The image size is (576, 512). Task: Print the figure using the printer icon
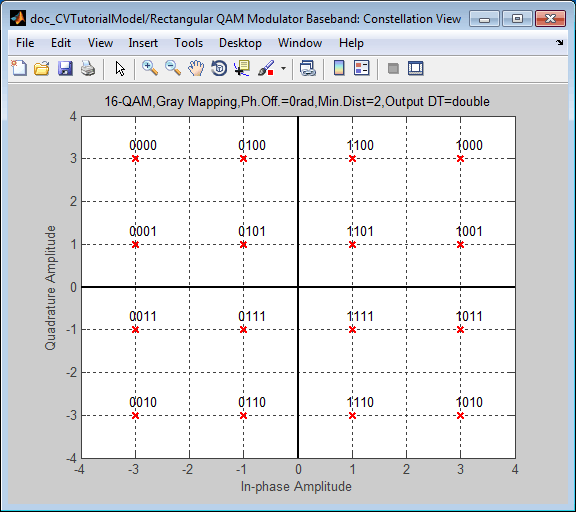tap(88, 68)
